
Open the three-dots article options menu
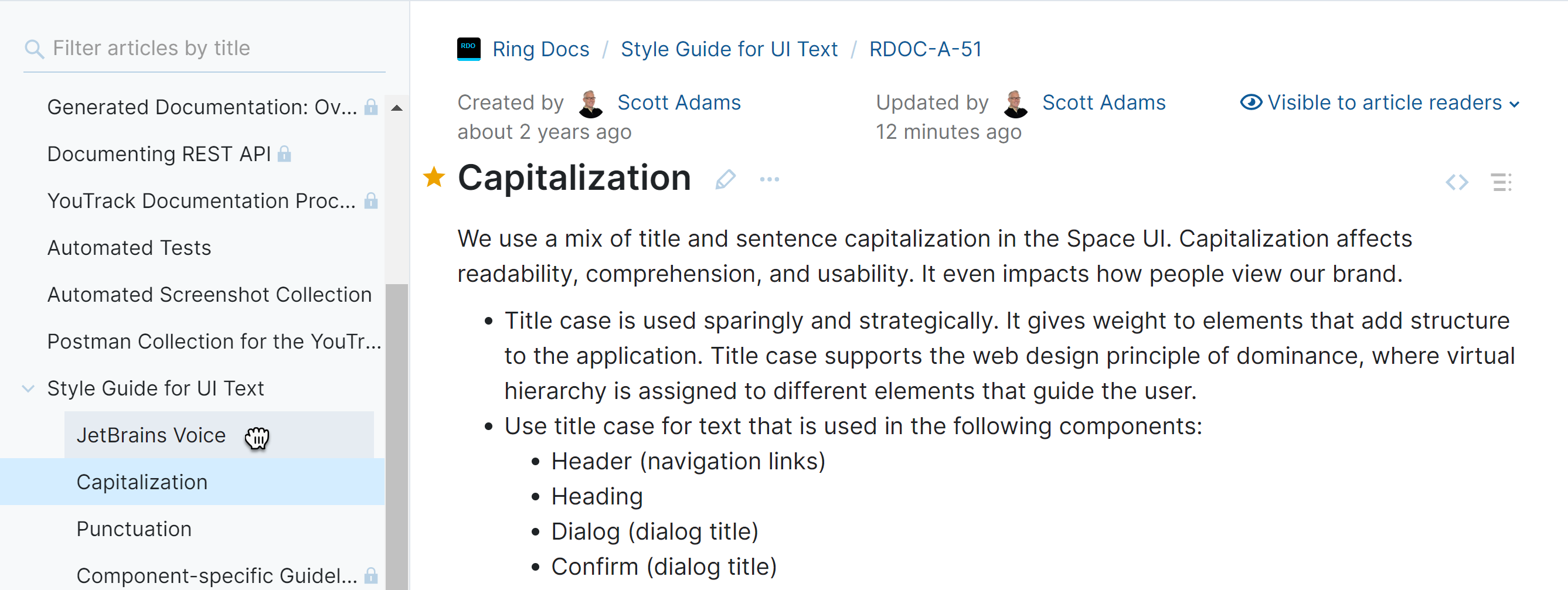point(770,179)
